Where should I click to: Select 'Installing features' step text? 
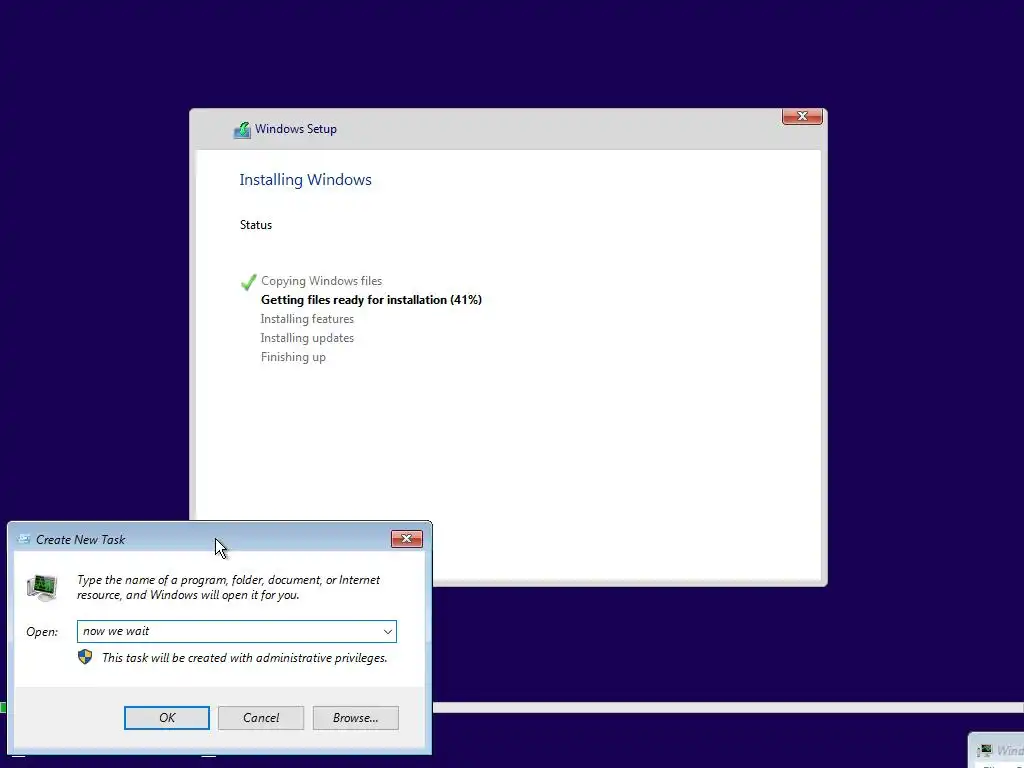point(307,319)
